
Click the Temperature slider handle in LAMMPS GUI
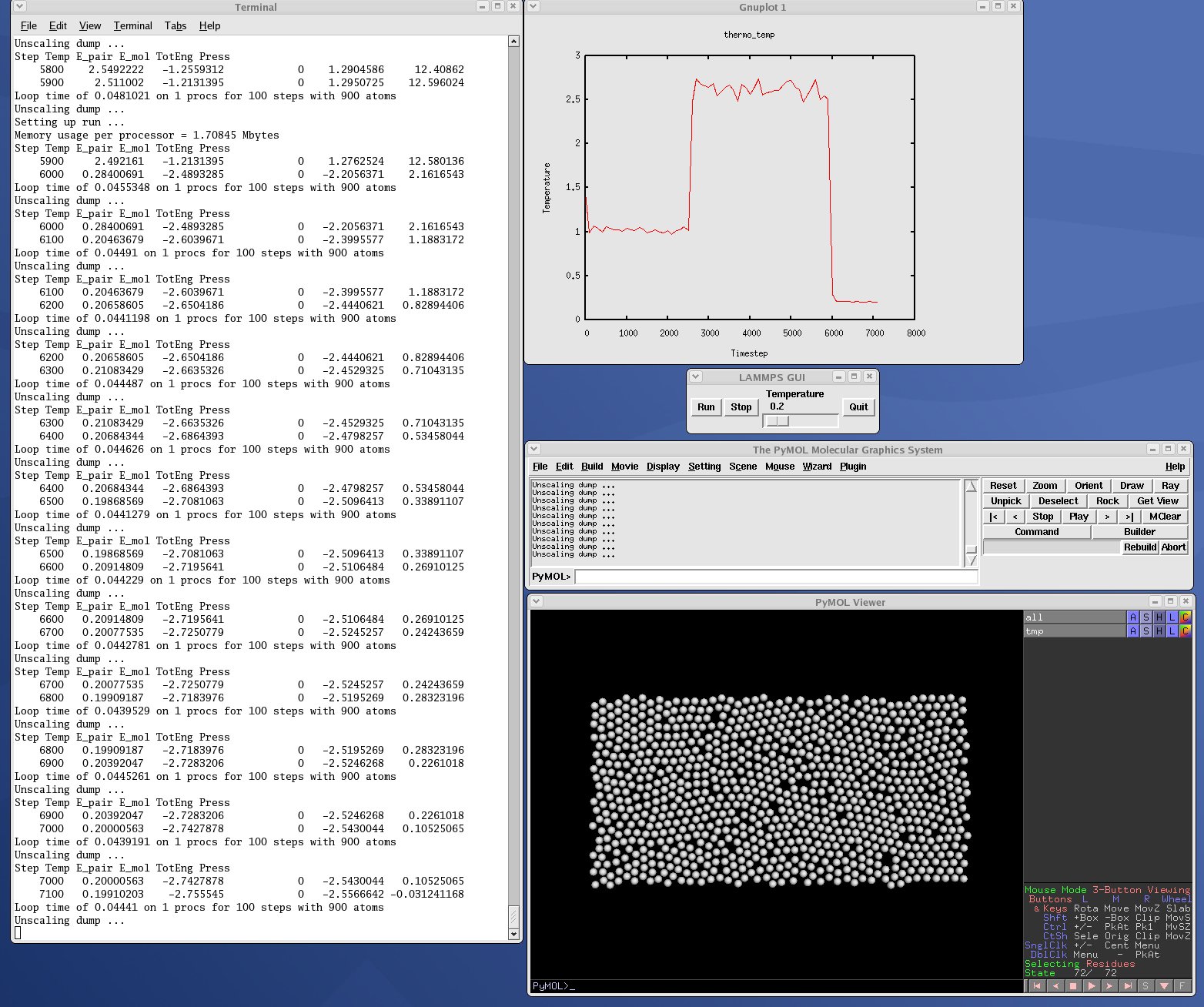click(778, 421)
